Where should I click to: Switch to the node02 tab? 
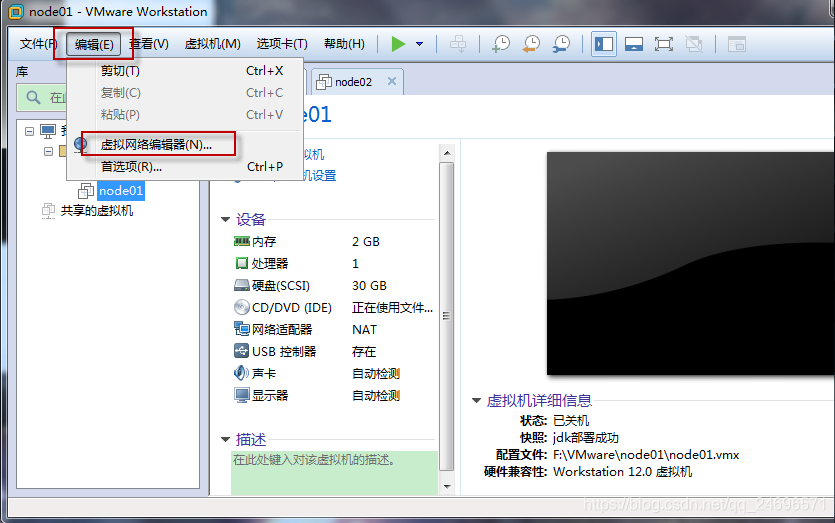coord(357,81)
